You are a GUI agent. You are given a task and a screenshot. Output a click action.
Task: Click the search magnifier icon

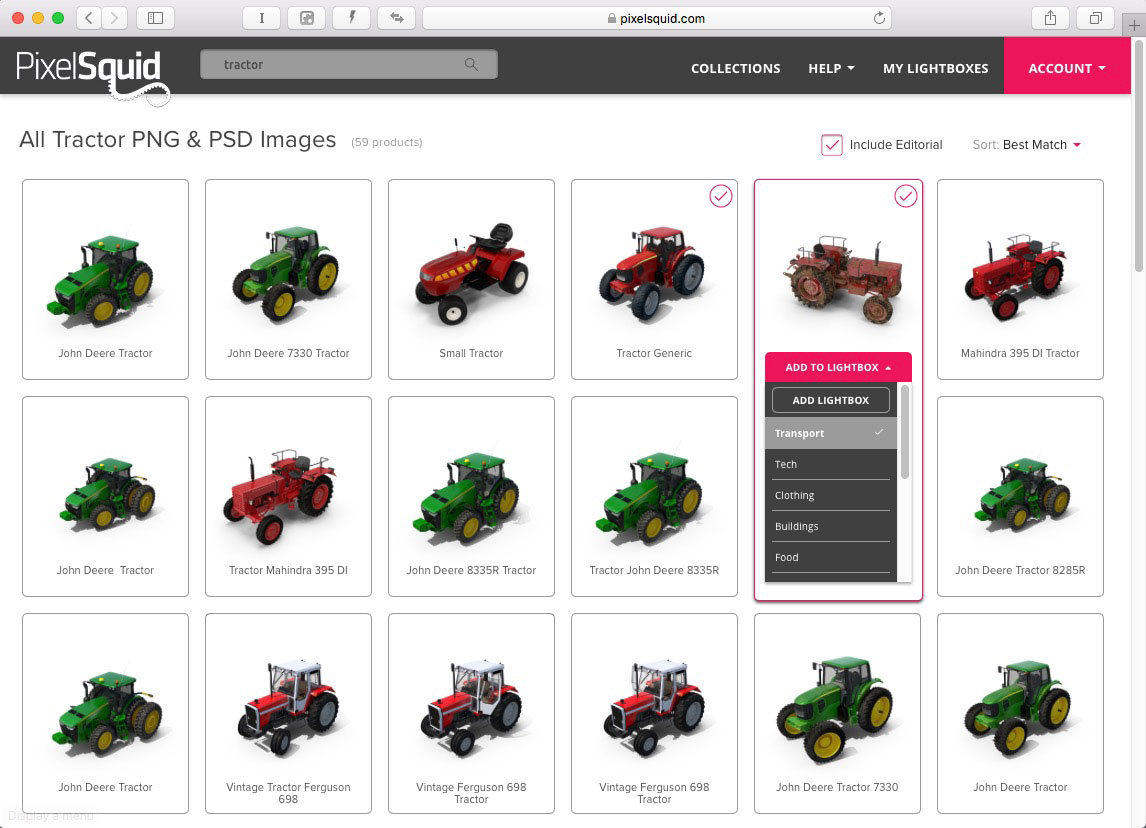(471, 65)
